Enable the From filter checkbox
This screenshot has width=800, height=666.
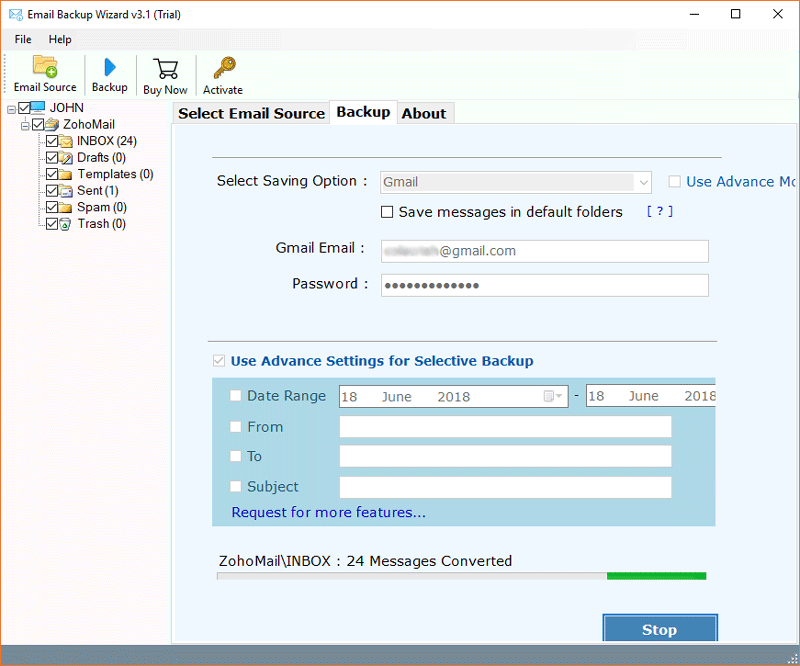[235, 427]
